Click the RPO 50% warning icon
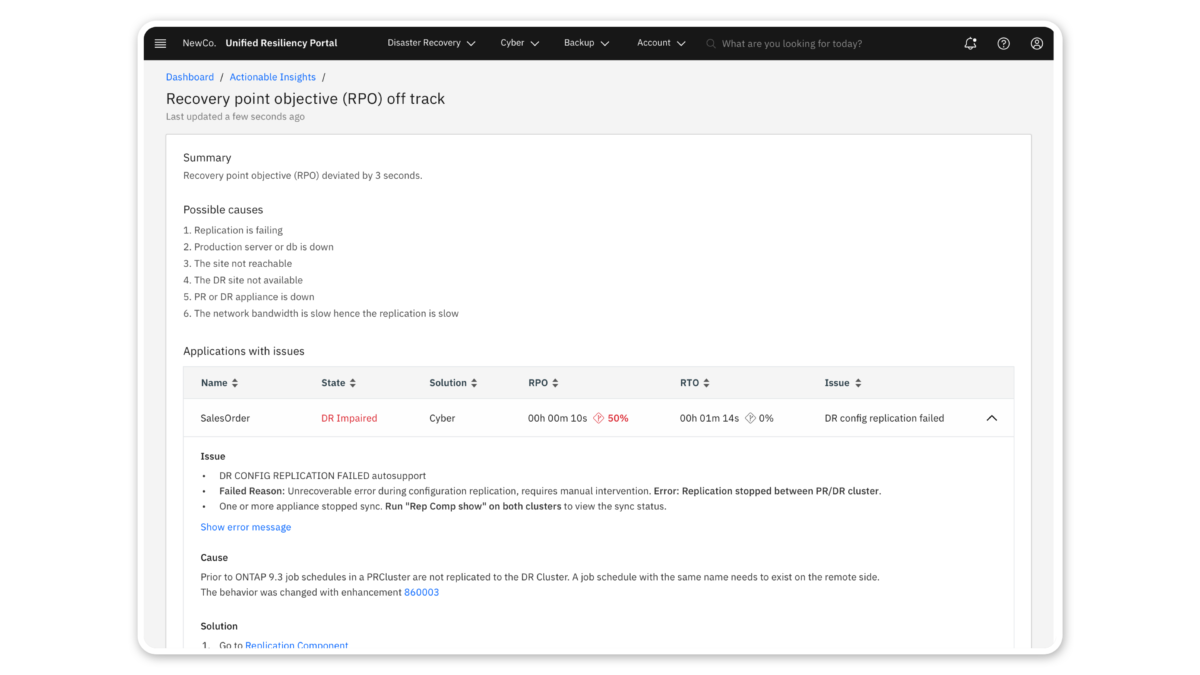 click(x=599, y=418)
